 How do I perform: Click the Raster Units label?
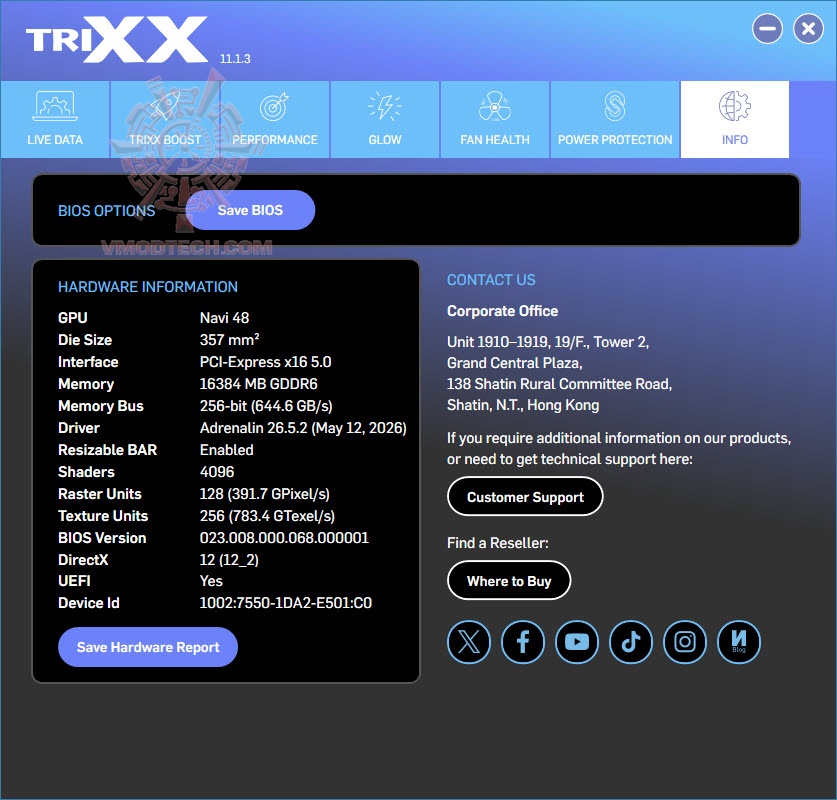tap(100, 494)
